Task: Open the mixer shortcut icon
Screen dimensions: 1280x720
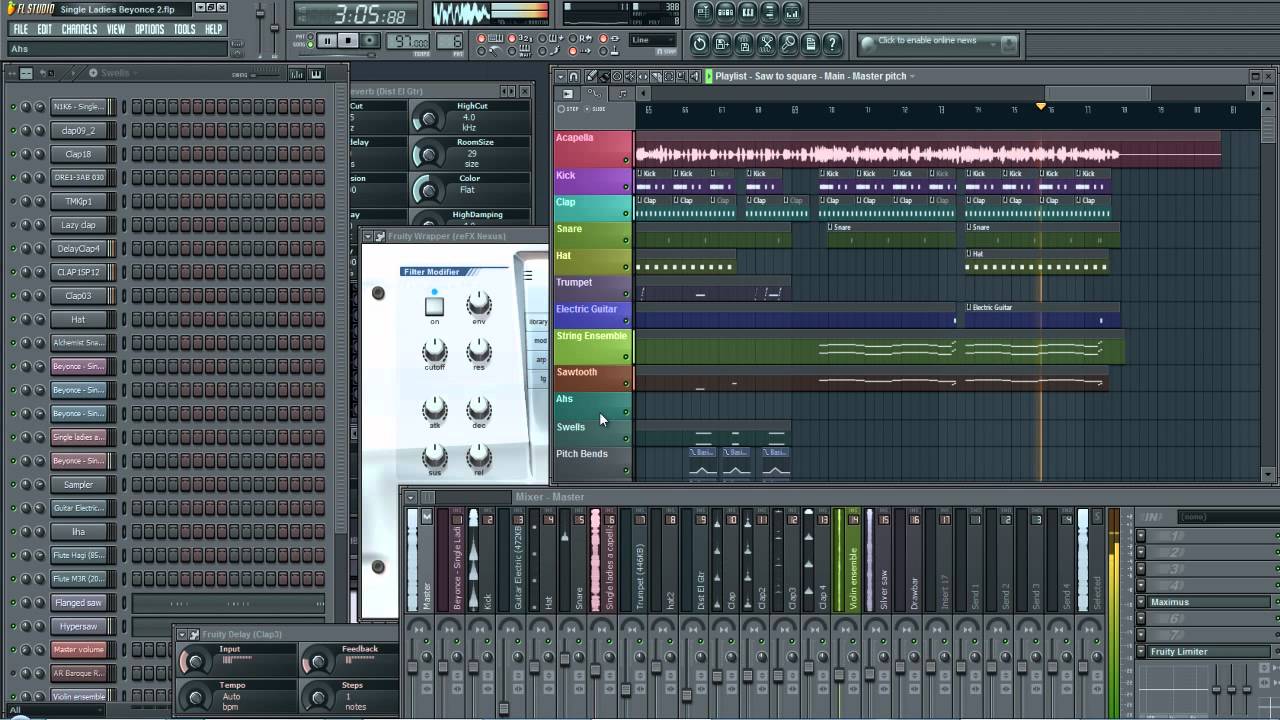Action: [x=792, y=12]
